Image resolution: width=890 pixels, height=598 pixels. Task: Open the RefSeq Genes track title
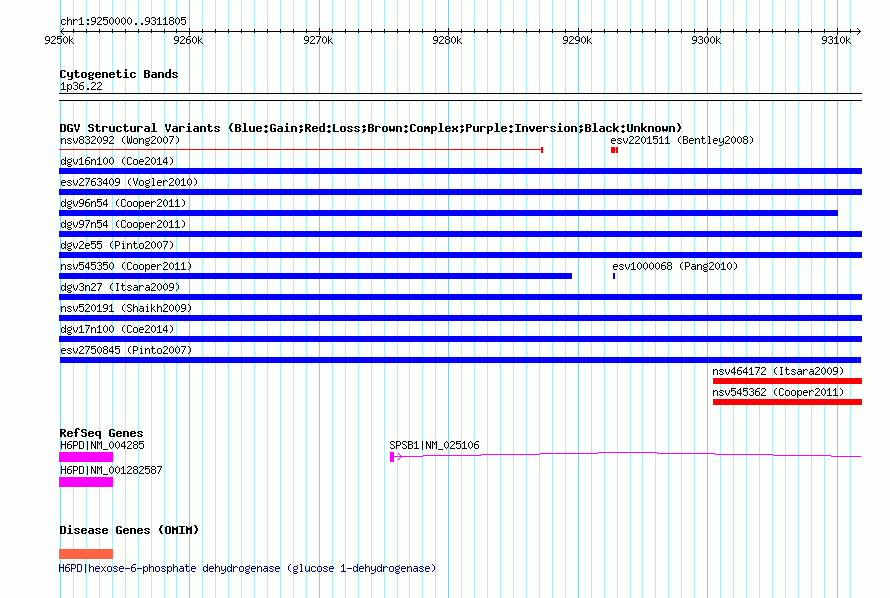tap(101, 433)
